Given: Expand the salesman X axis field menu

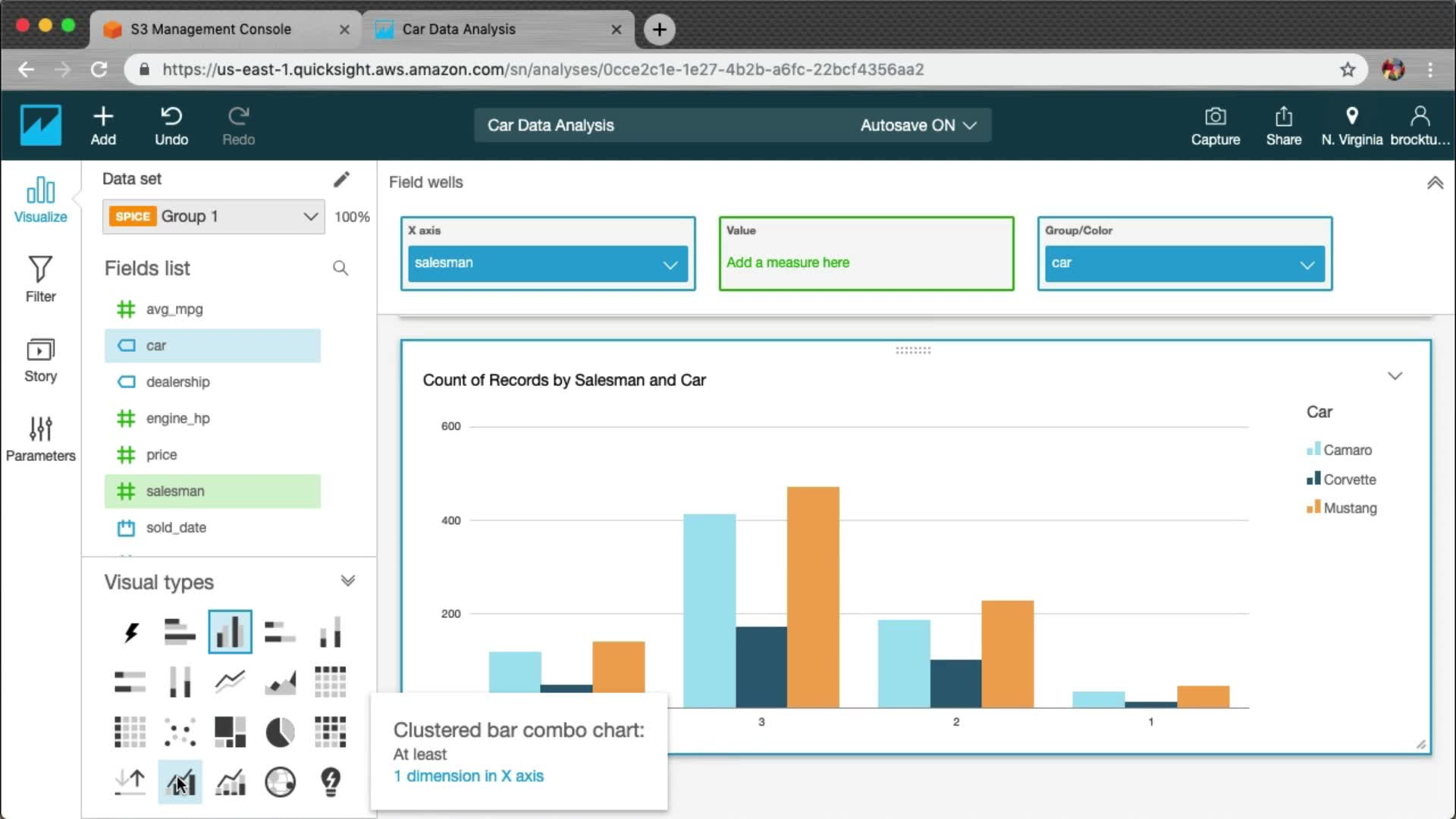Looking at the screenshot, I should (x=670, y=265).
